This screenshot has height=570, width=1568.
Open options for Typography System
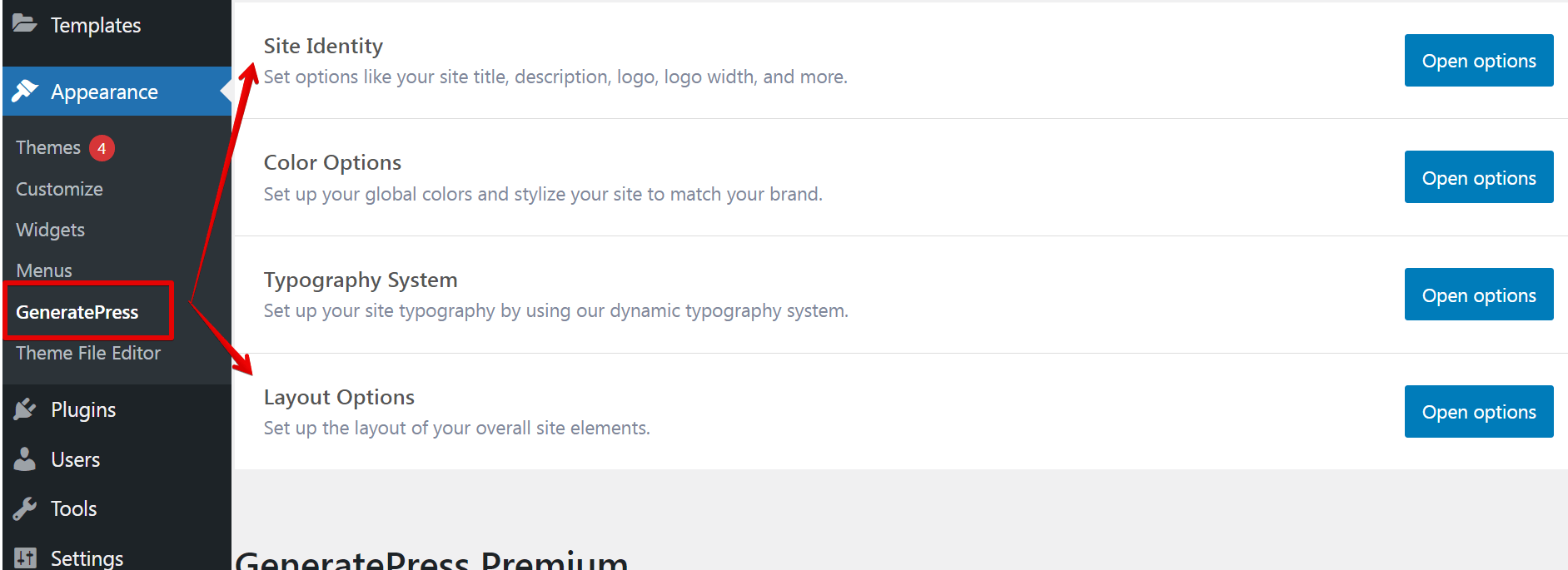pos(1479,295)
